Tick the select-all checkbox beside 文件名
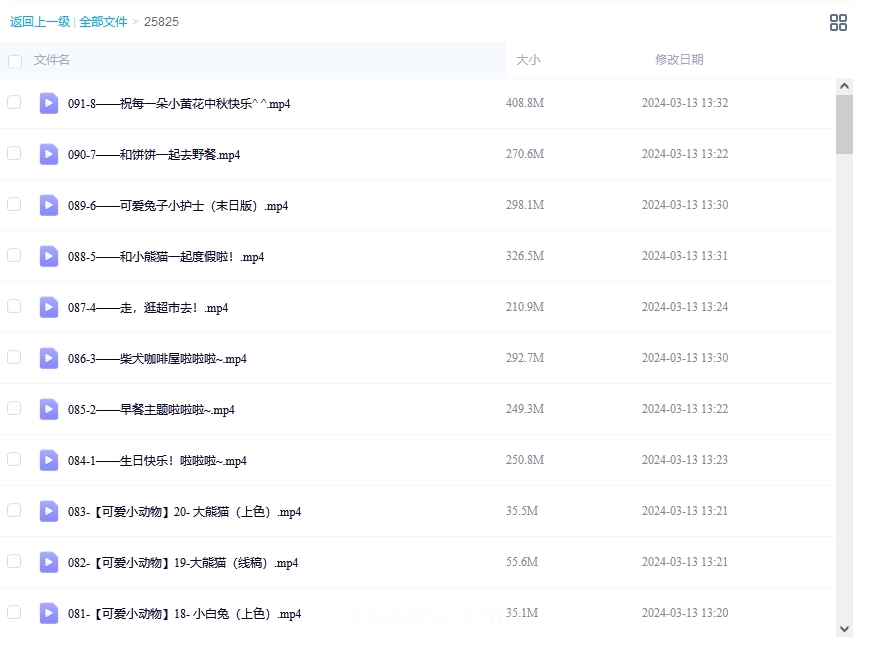This screenshot has height=646, width=872. pos(15,61)
